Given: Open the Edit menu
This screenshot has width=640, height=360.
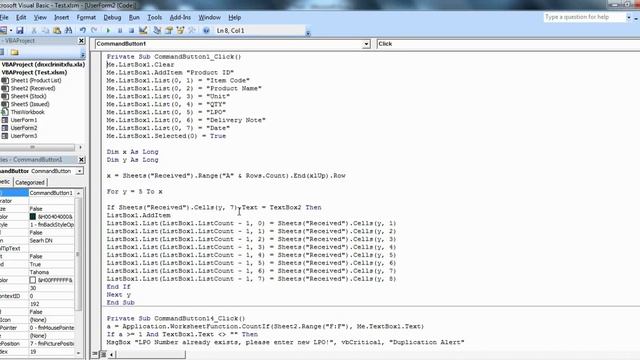Looking at the screenshot, I should 21,18.
